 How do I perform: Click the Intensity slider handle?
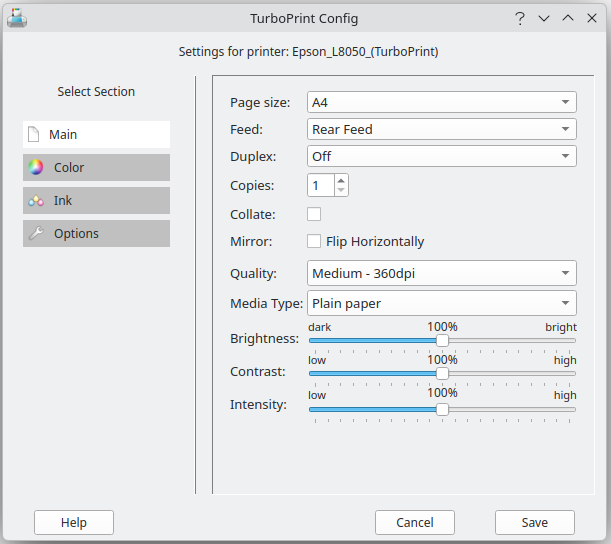coord(442,410)
